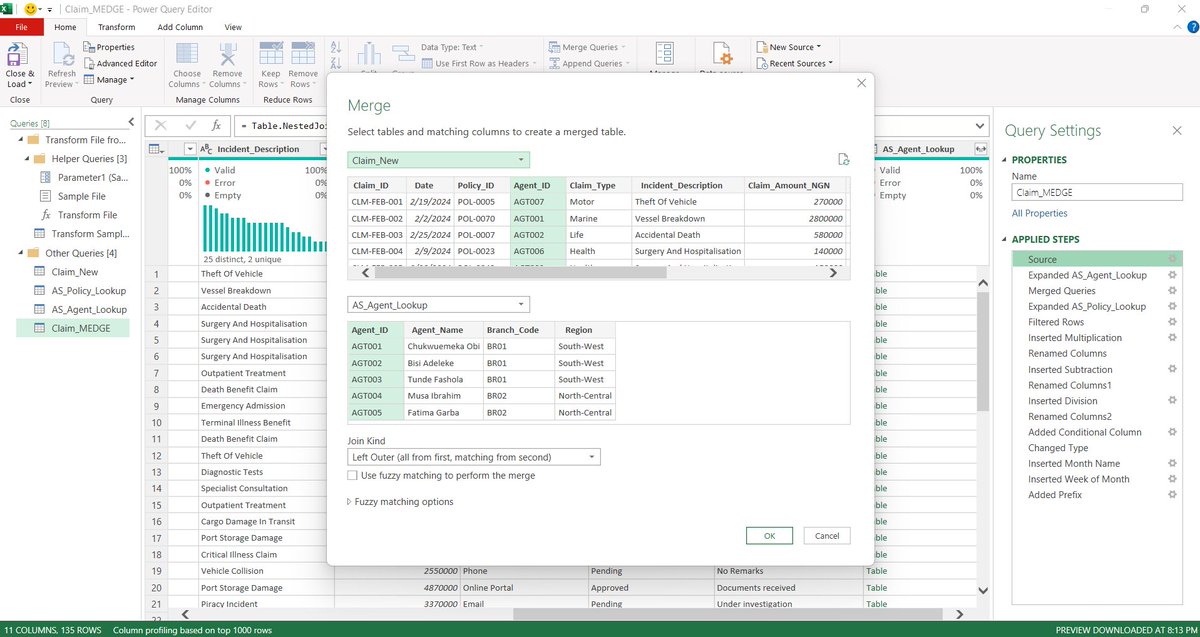Image resolution: width=1200 pixels, height=637 pixels.
Task: Switch to the Transform tab
Action: (x=117, y=27)
